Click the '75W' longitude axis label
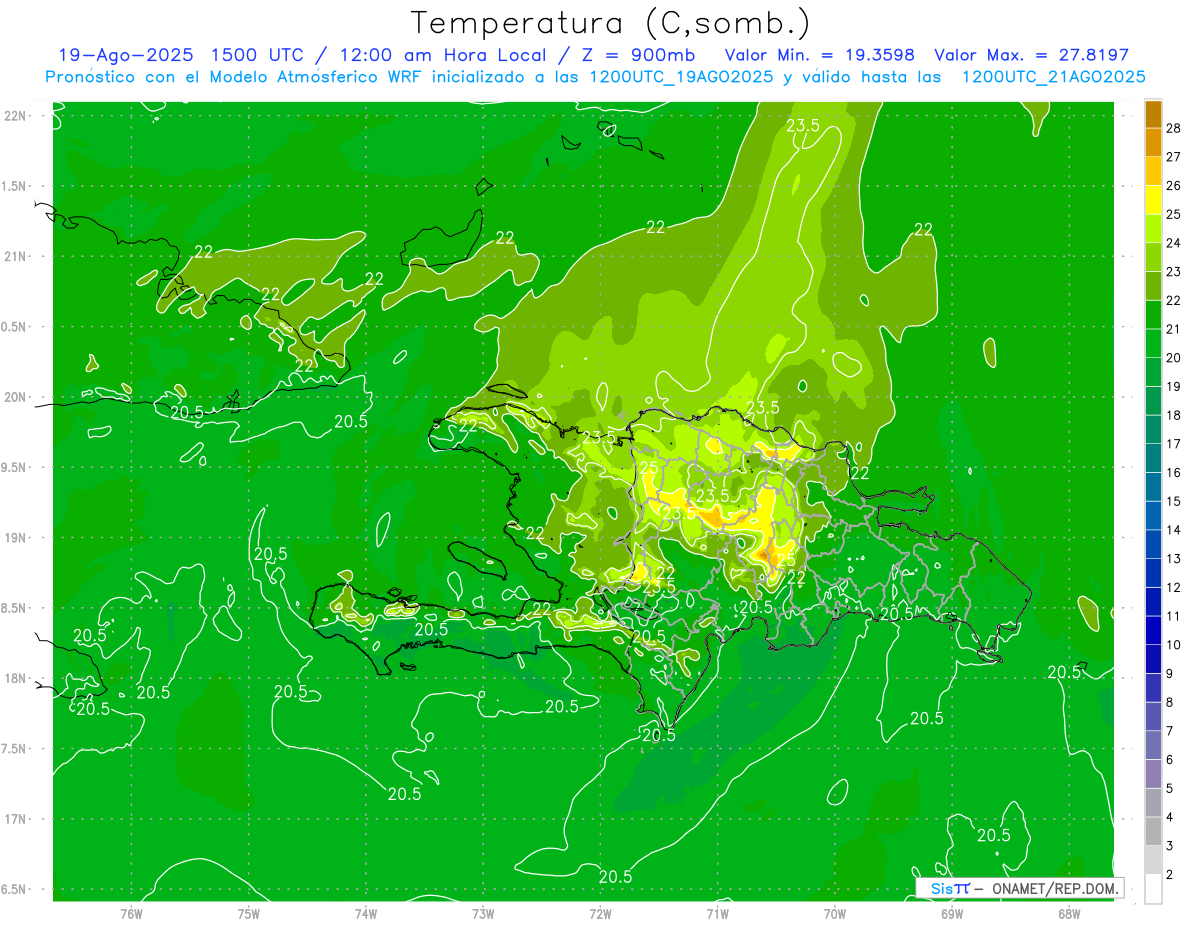The height and width of the screenshot is (927, 1200). (x=249, y=914)
